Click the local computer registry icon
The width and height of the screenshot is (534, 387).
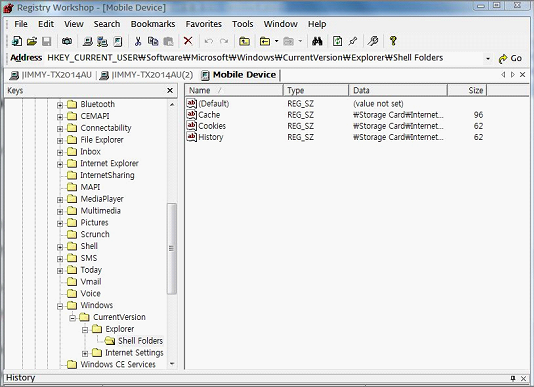pyautogui.click(x=88, y=41)
